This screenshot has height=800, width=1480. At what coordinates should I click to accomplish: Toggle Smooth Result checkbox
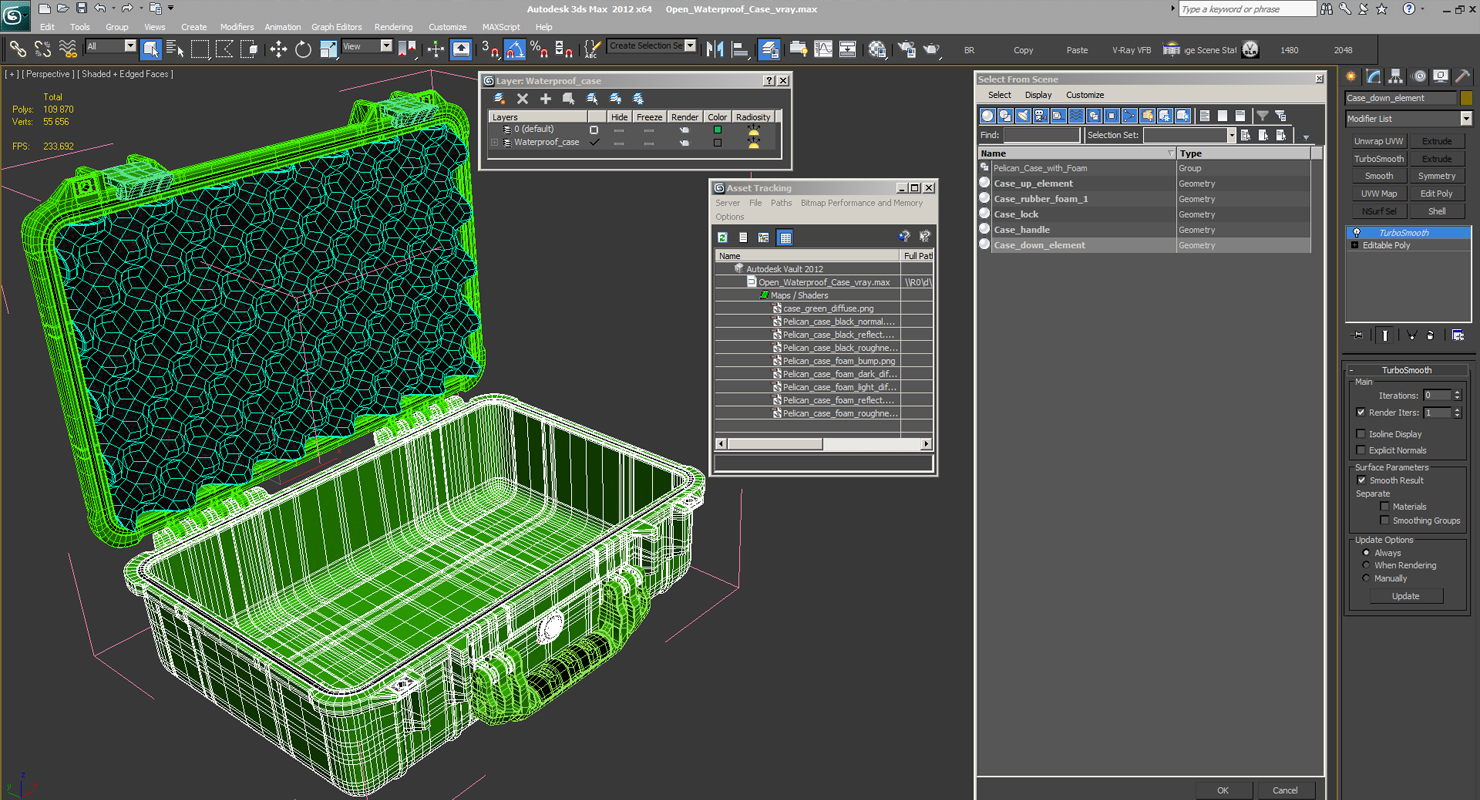[x=1360, y=480]
